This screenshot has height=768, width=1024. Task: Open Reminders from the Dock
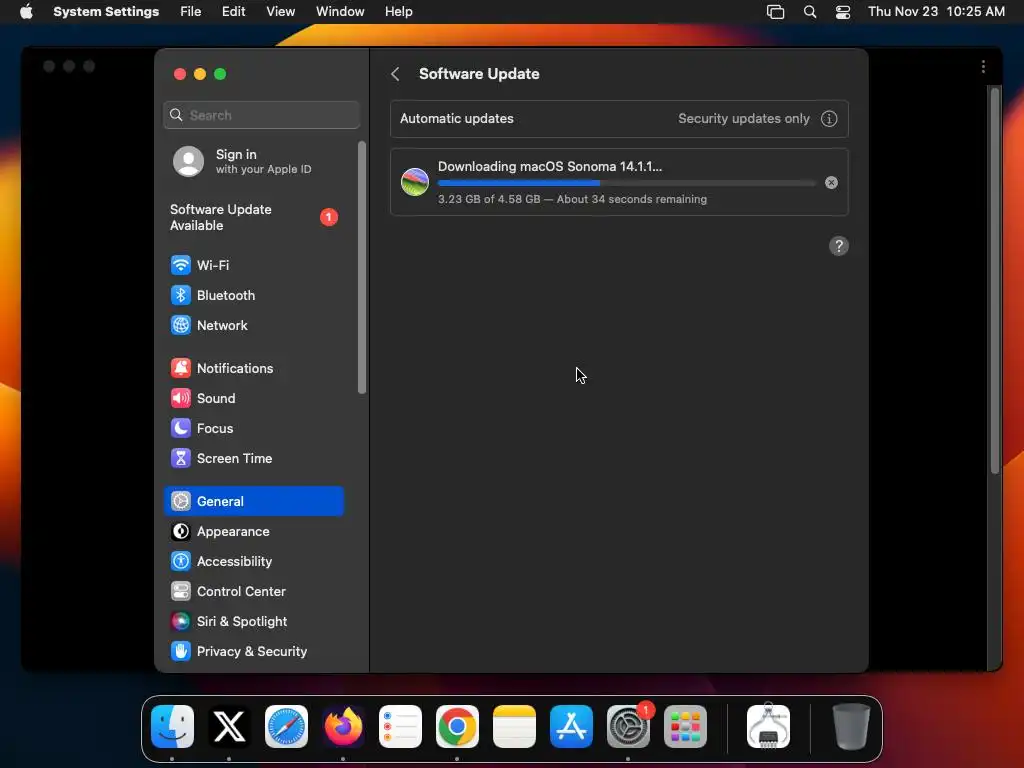click(x=400, y=726)
